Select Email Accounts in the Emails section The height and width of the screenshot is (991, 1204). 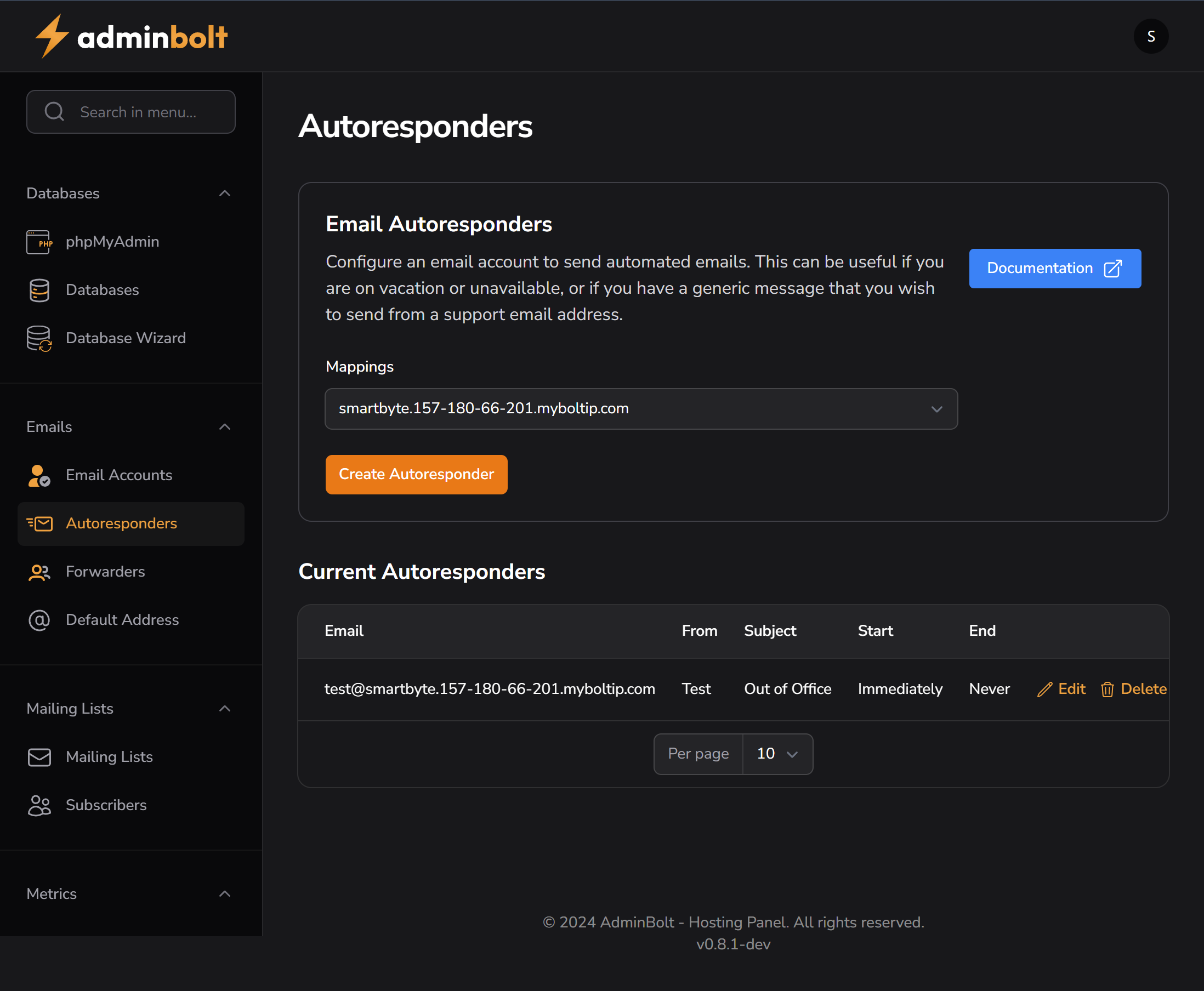click(x=119, y=474)
